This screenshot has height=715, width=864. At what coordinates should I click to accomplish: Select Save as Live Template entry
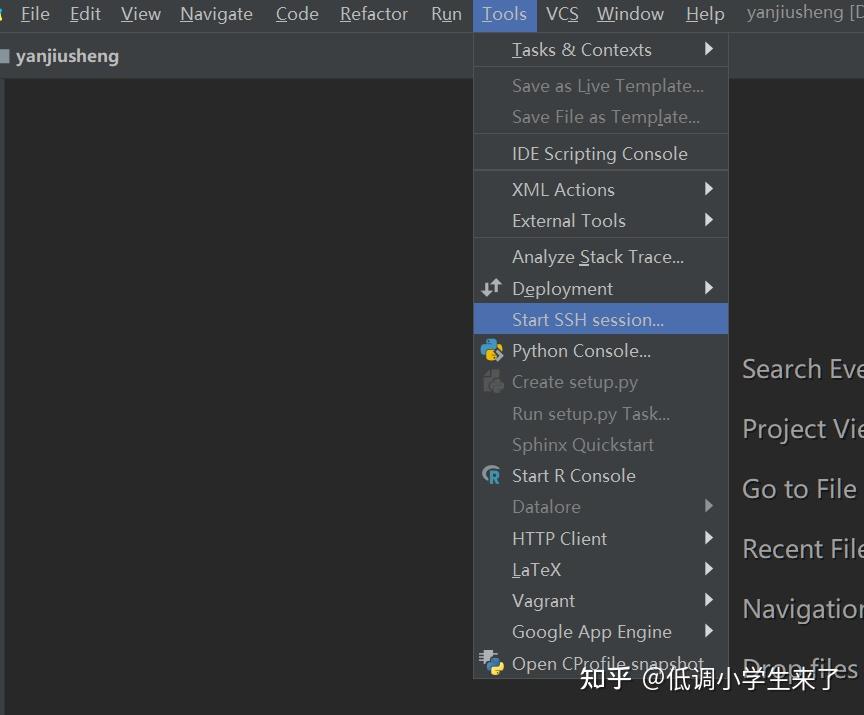[x=601, y=86]
